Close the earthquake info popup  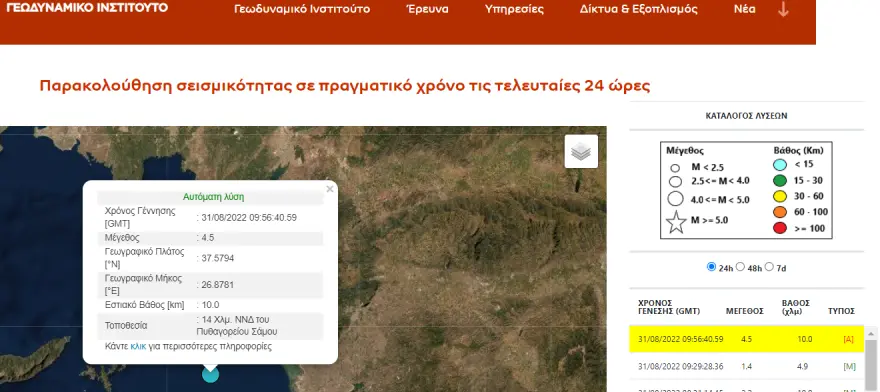329,189
